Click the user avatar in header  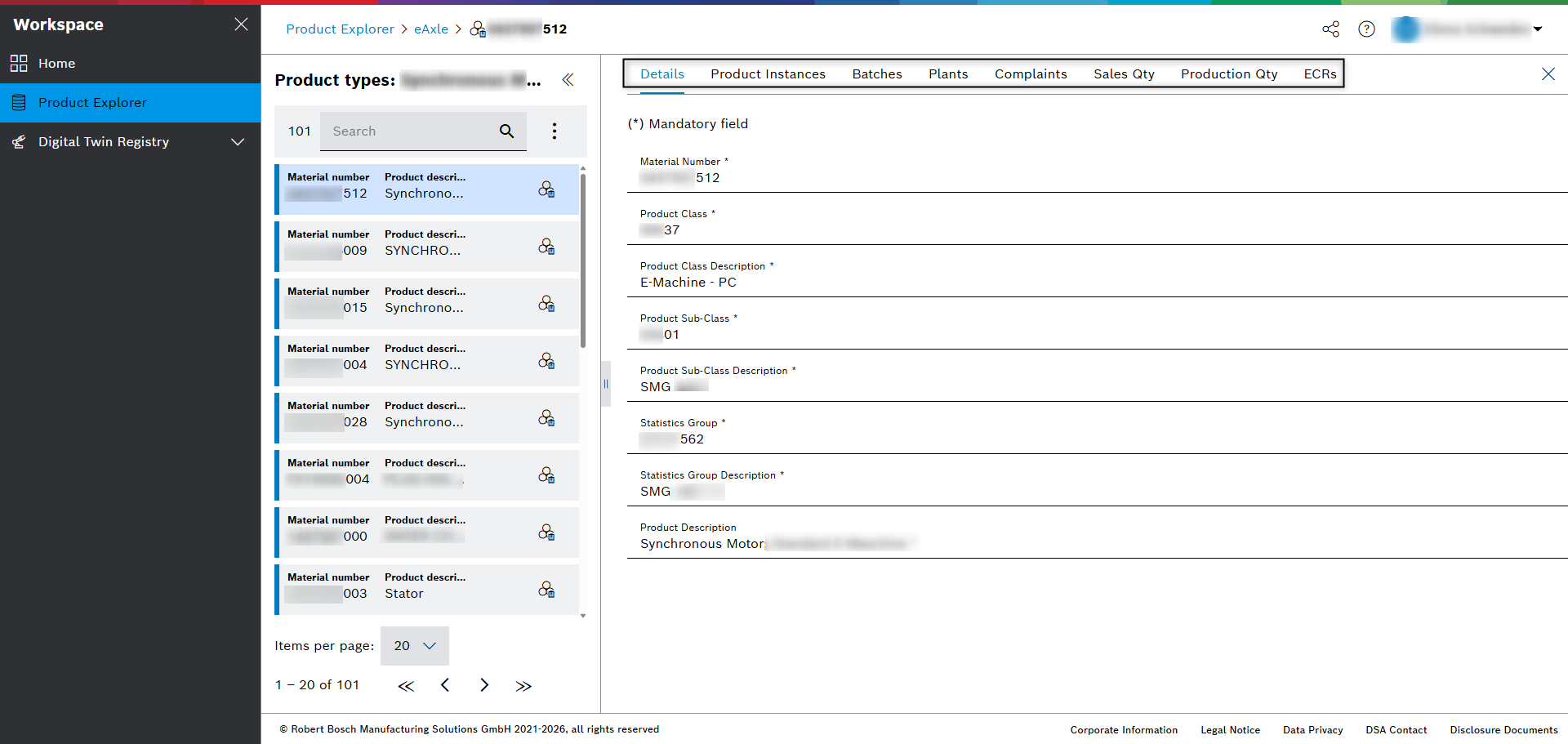click(1405, 29)
